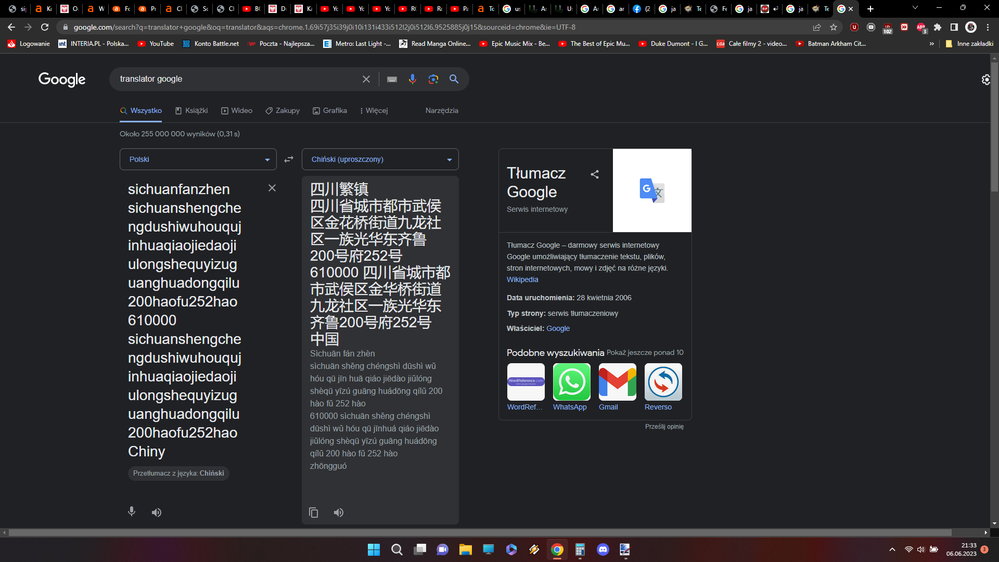
Task: Translate from detected language Chiński
Action: pos(178,473)
